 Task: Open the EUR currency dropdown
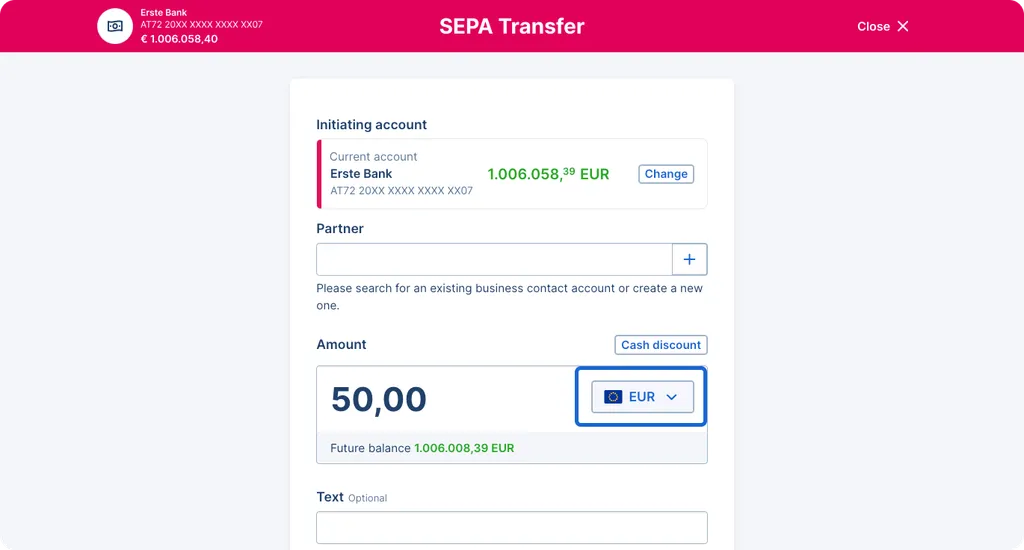pyautogui.click(x=643, y=396)
